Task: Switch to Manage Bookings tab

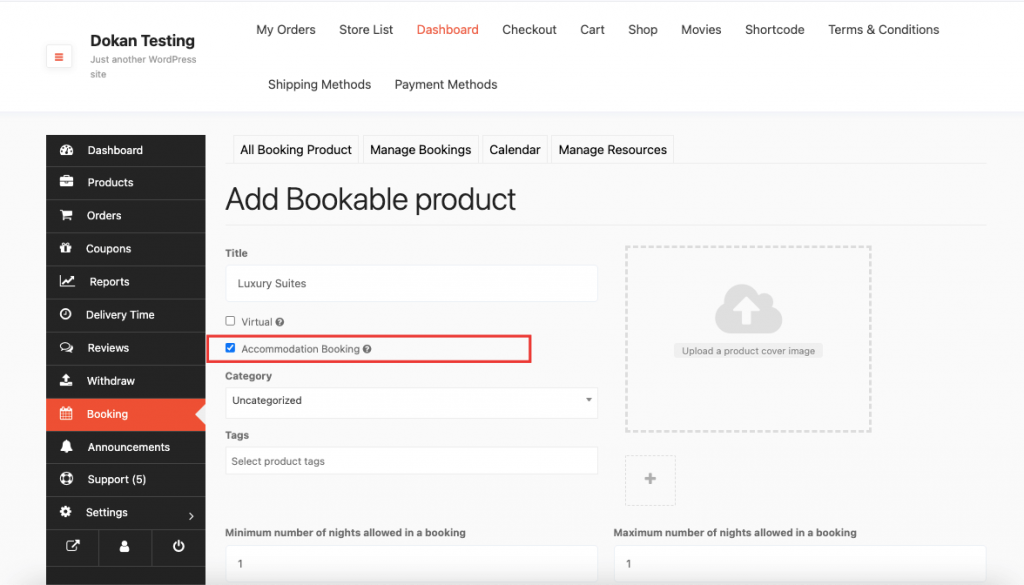Action: (421, 150)
